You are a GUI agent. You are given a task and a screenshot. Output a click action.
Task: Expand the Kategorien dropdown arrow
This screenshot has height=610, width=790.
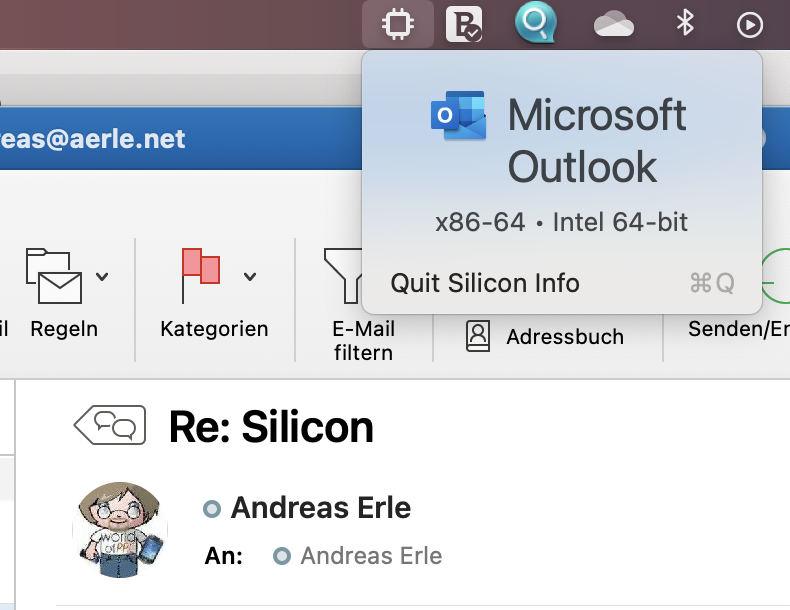(250, 277)
